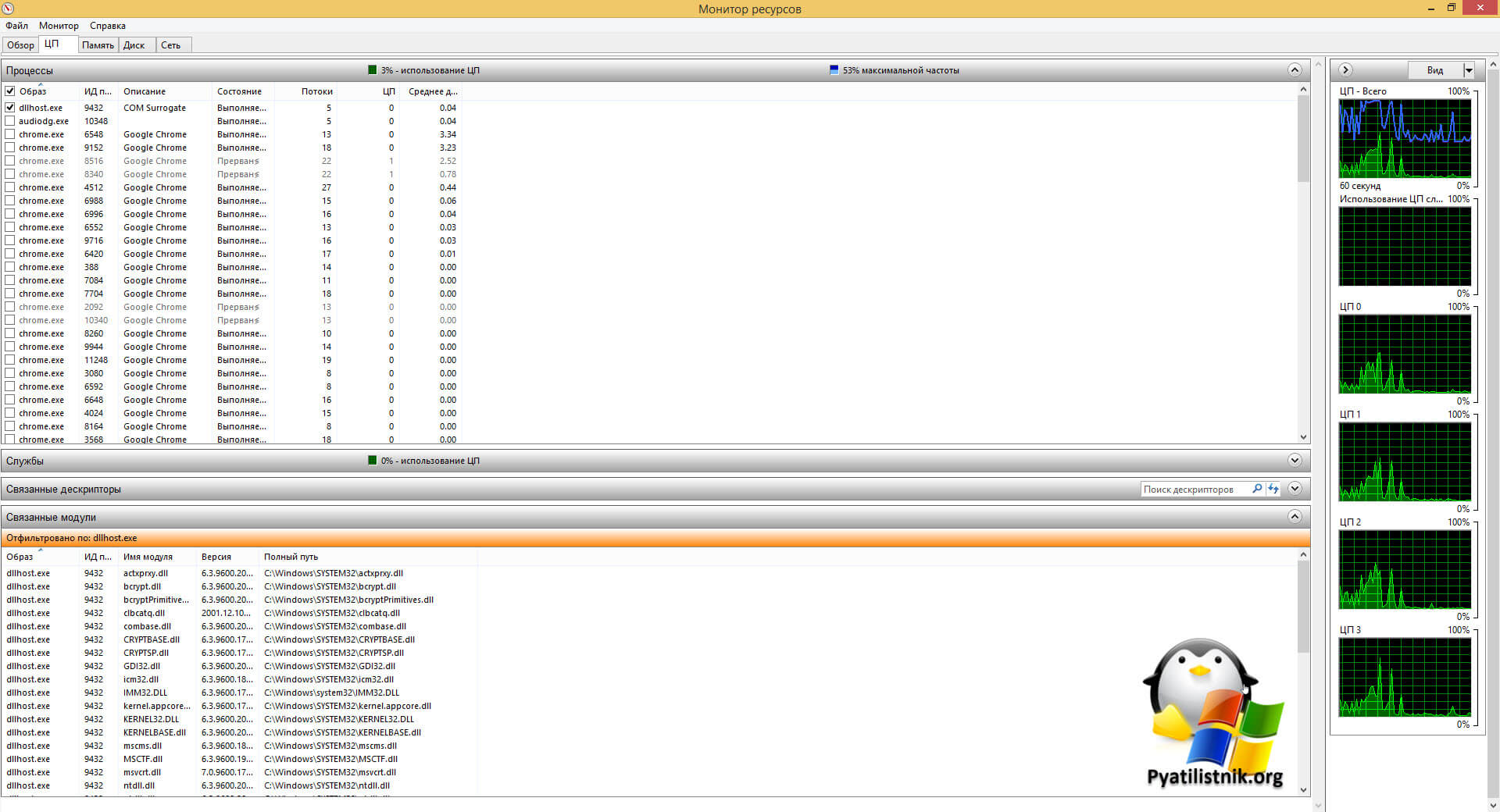1500x812 pixels.
Task: Click the Вид button above graphs
Action: (1435, 70)
